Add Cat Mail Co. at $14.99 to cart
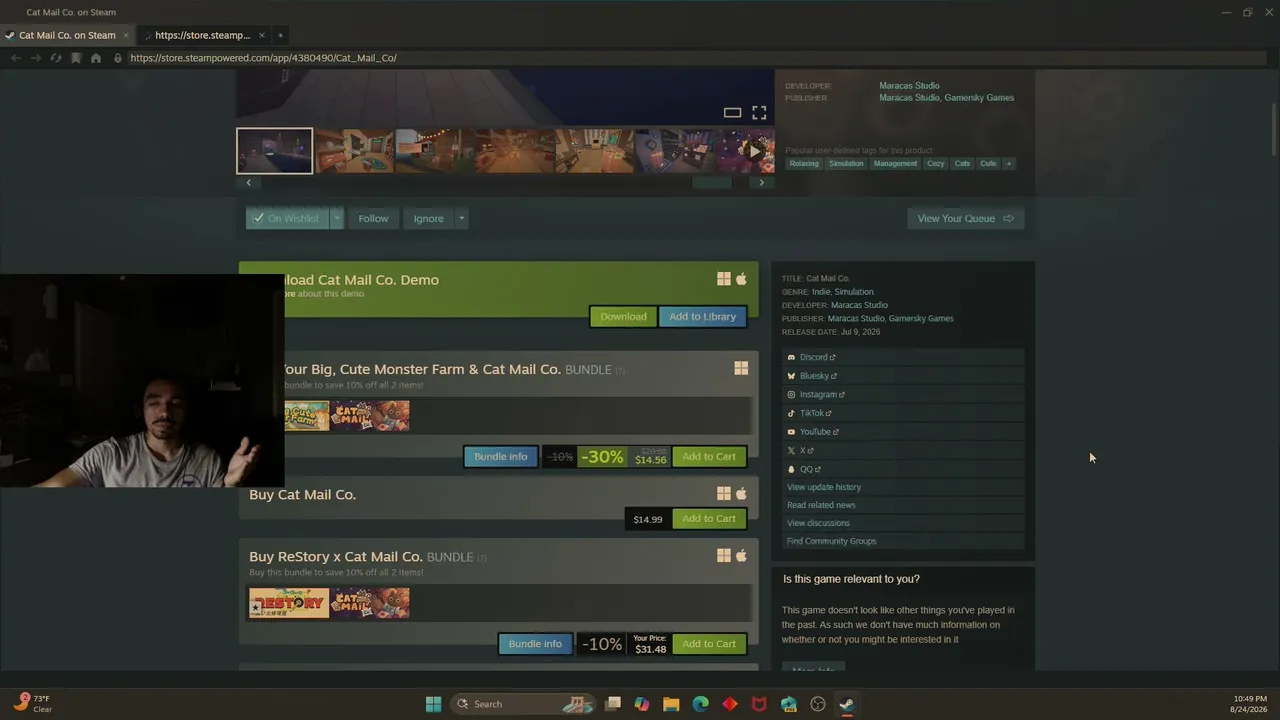Viewport: 1280px width, 720px height. 709,519
